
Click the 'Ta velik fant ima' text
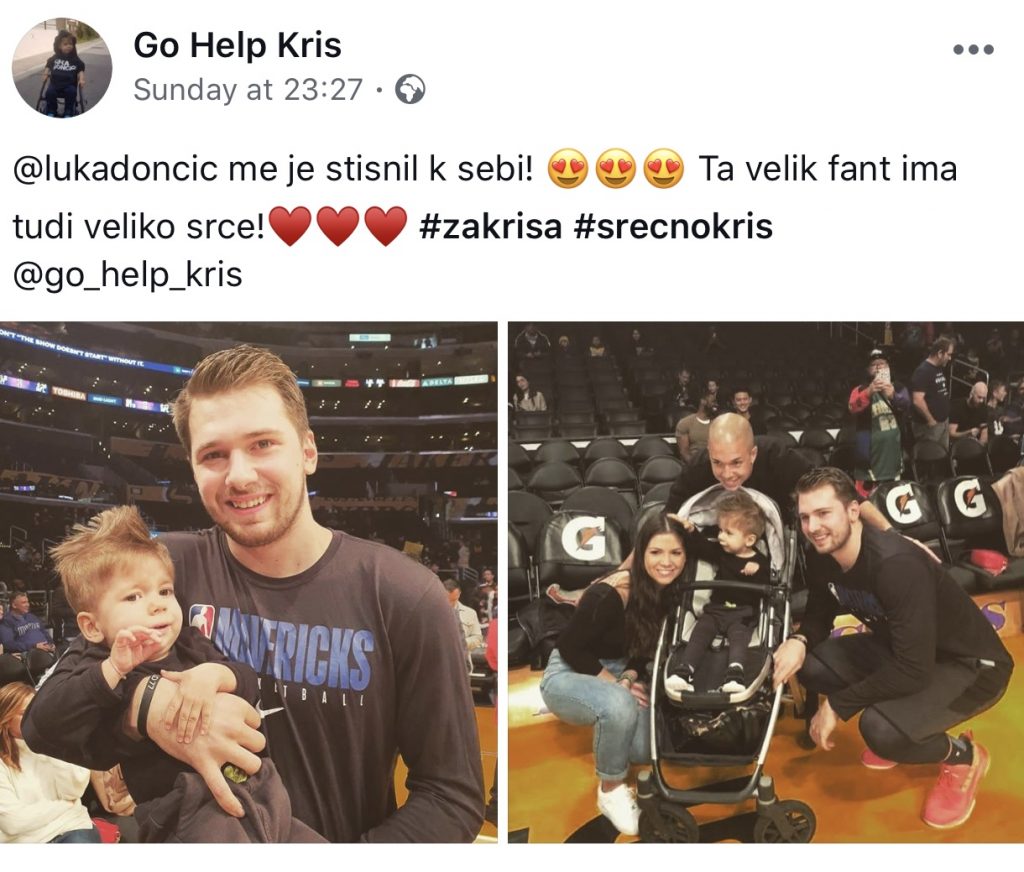(827, 169)
